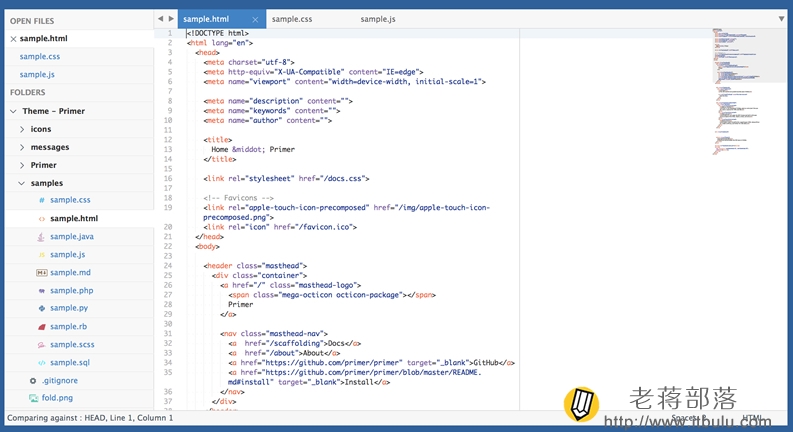Click the minimap code overview

(750, 91)
